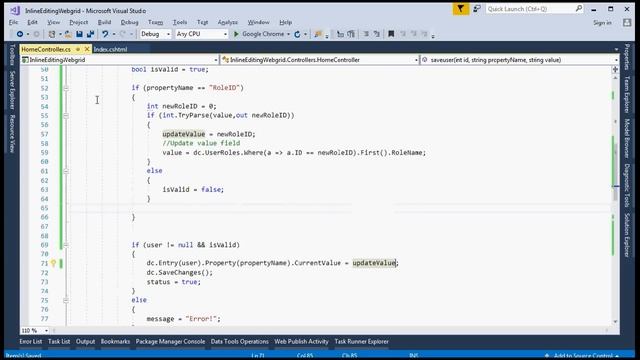This screenshot has width=640, height=360.
Task: Expand the Team Explorer side panel
Action: 627,94
